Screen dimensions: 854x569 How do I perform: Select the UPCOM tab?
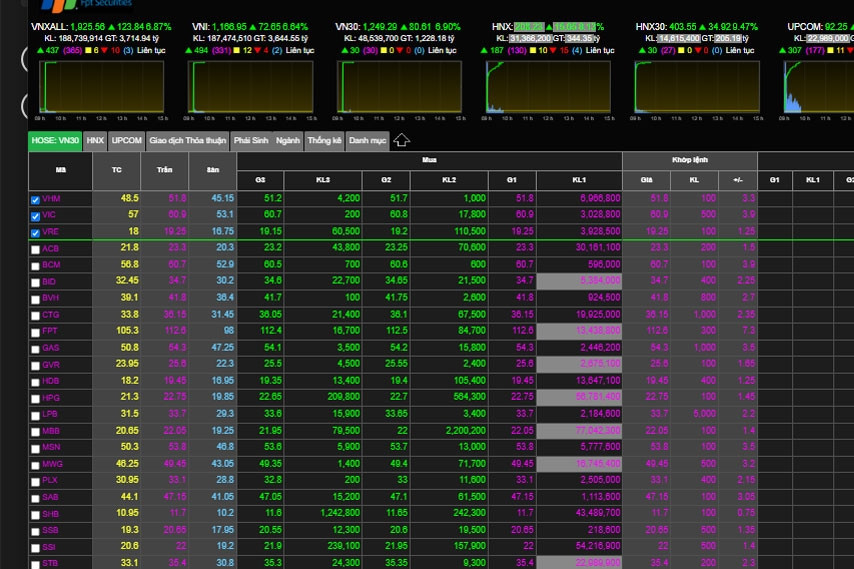tap(127, 141)
